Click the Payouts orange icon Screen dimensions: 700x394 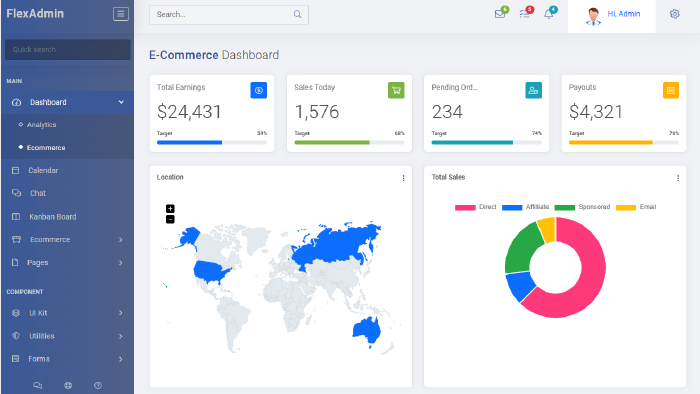[x=671, y=90]
